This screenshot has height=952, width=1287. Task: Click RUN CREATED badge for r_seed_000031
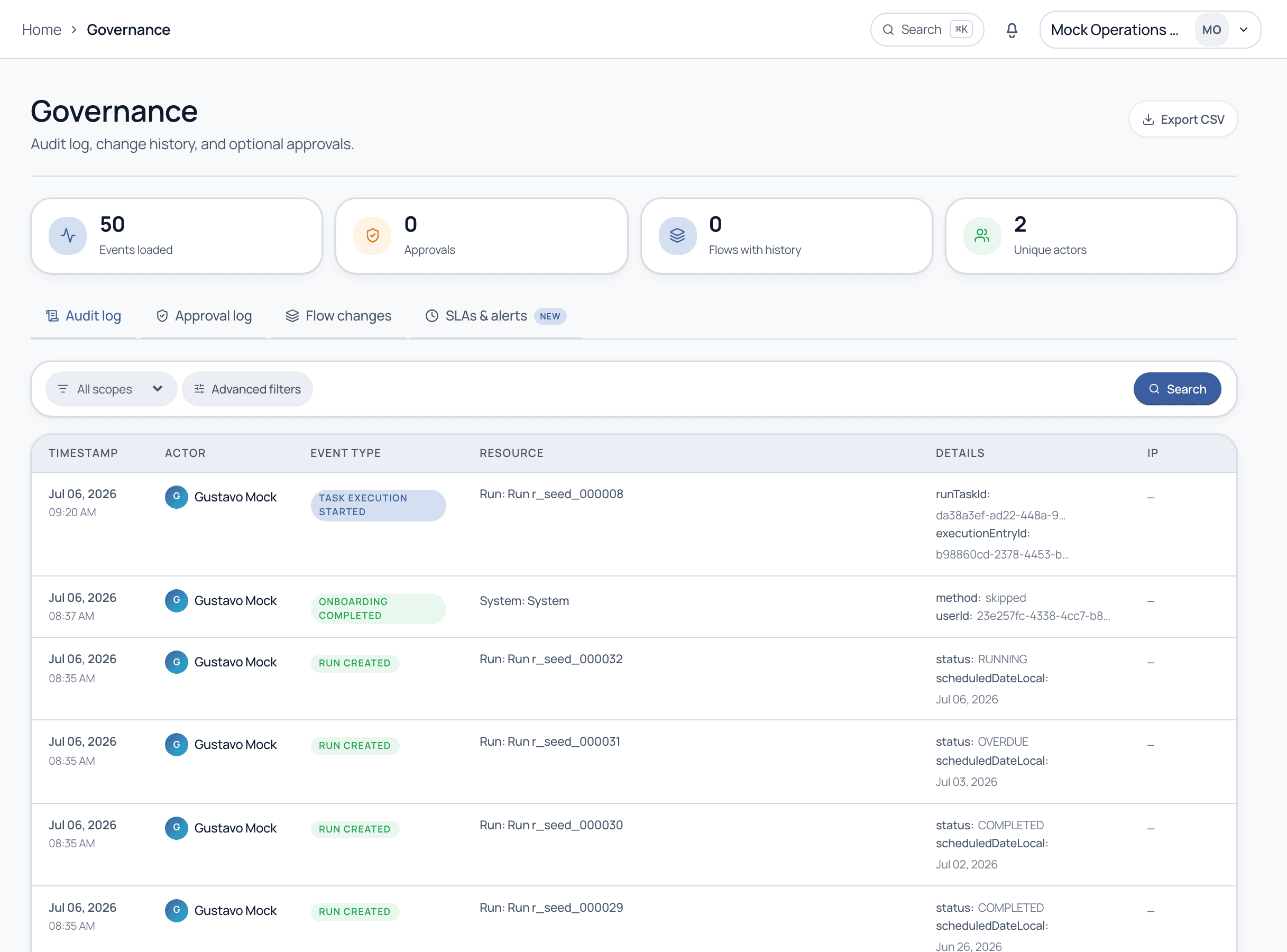tap(355, 746)
